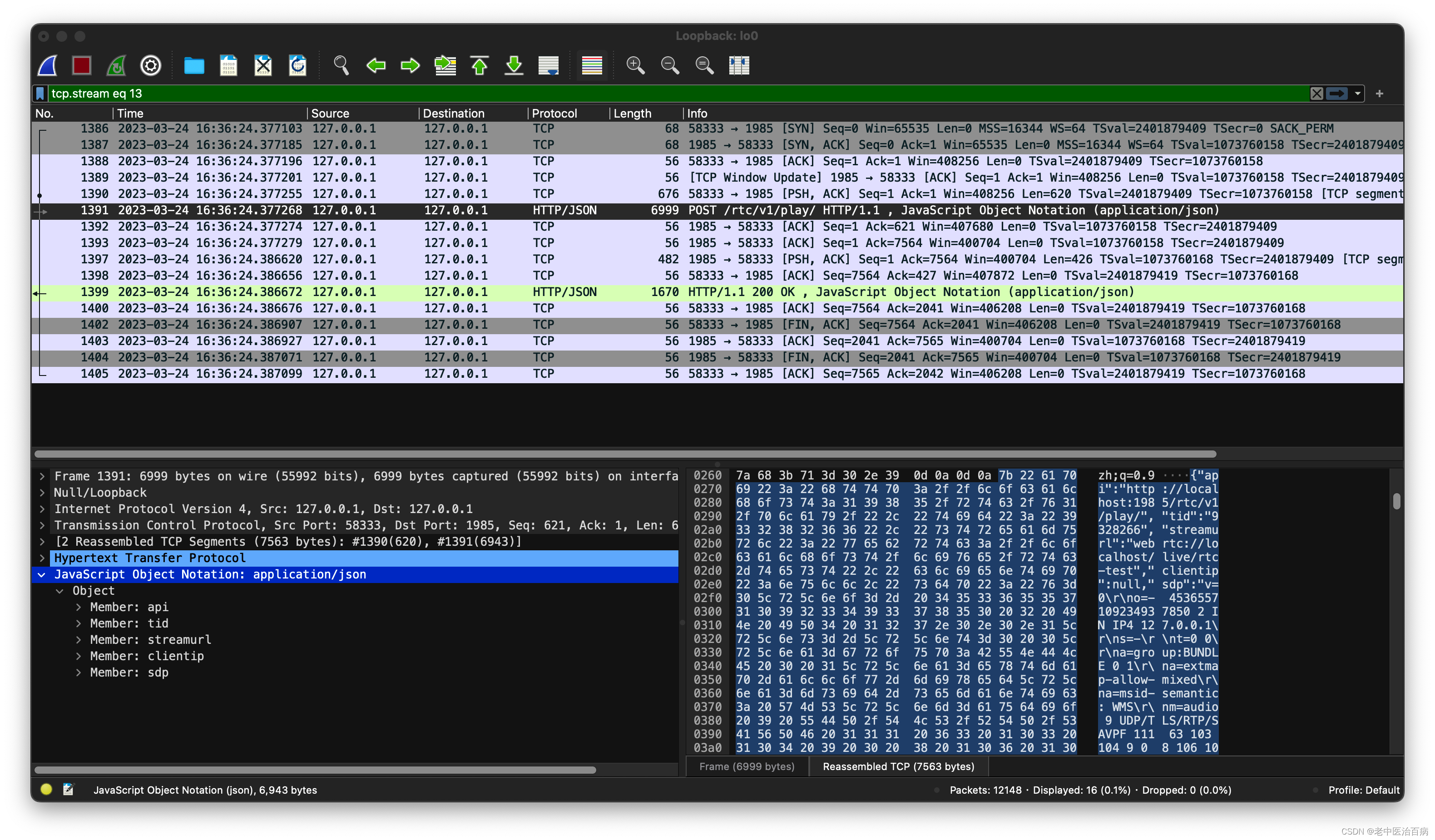Switch to the Frame (6999 bytes) tab
The image size is (1435, 840).
[x=747, y=766]
